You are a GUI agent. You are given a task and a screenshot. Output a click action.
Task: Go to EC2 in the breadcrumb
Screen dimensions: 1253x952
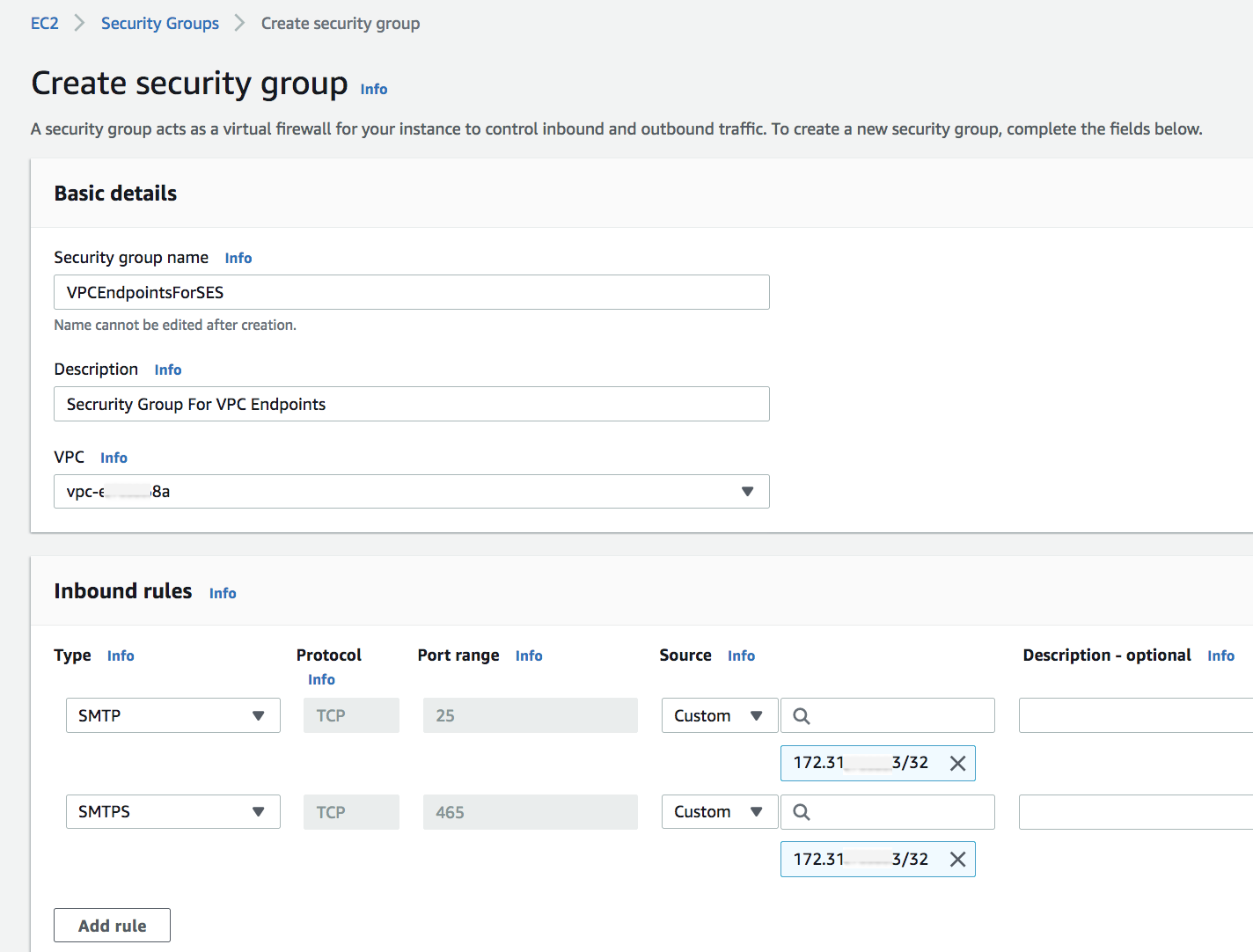45,24
